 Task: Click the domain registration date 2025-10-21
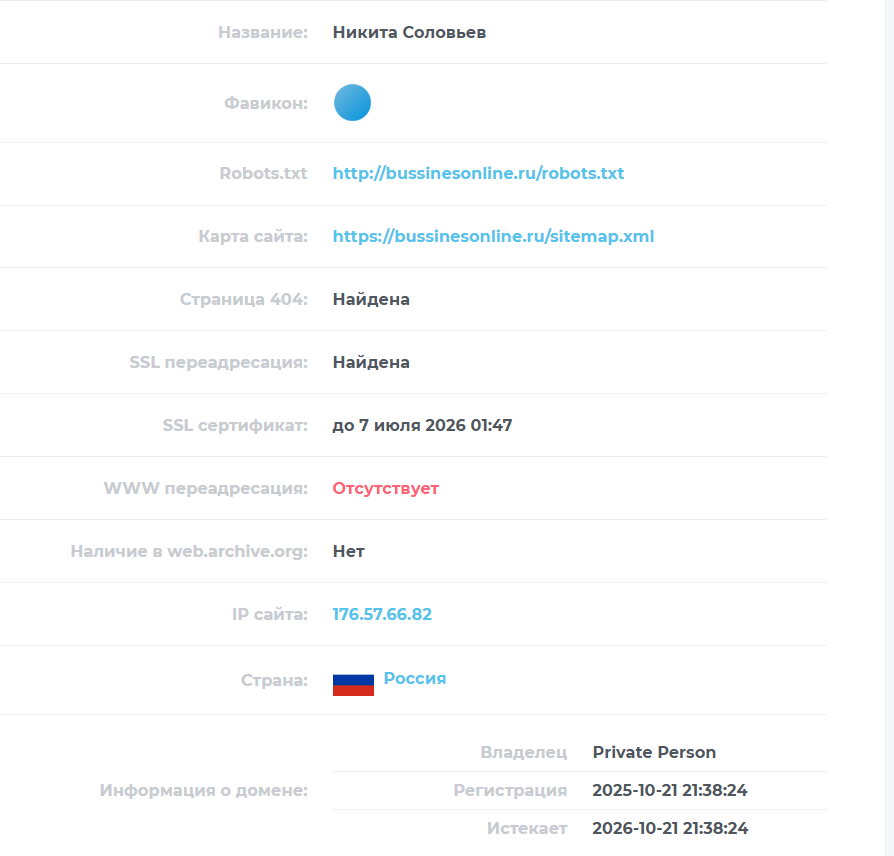point(669,790)
